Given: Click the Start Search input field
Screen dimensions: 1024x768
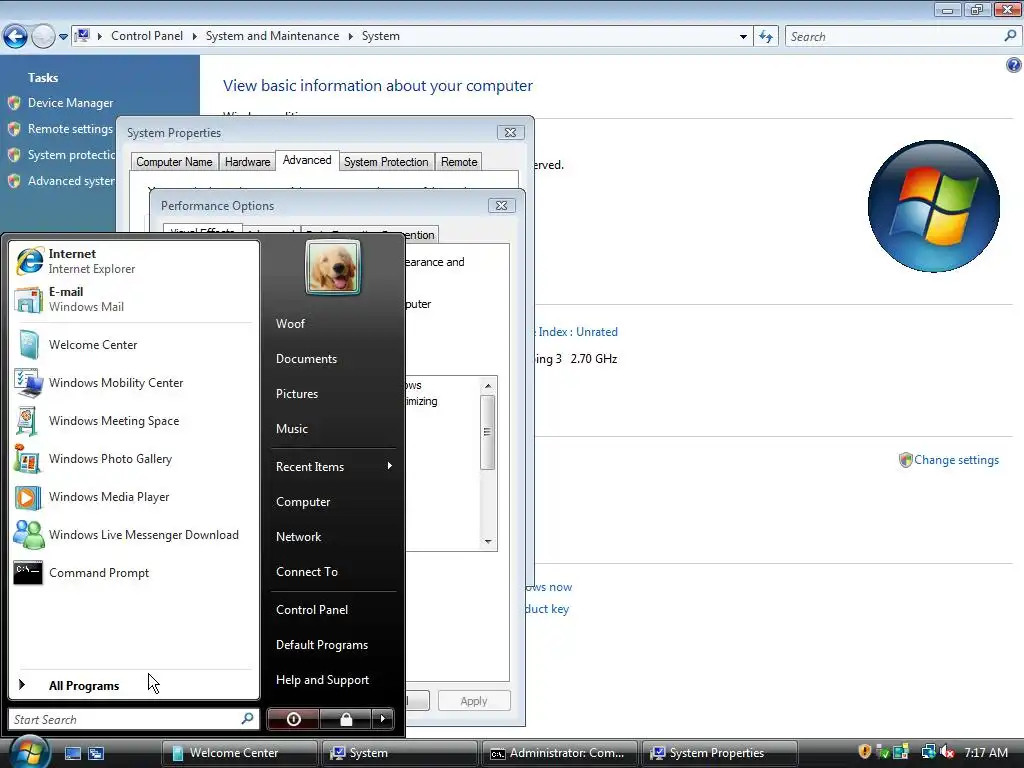Looking at the screenshot, I should pyautogui.click(x=134, y=719).
